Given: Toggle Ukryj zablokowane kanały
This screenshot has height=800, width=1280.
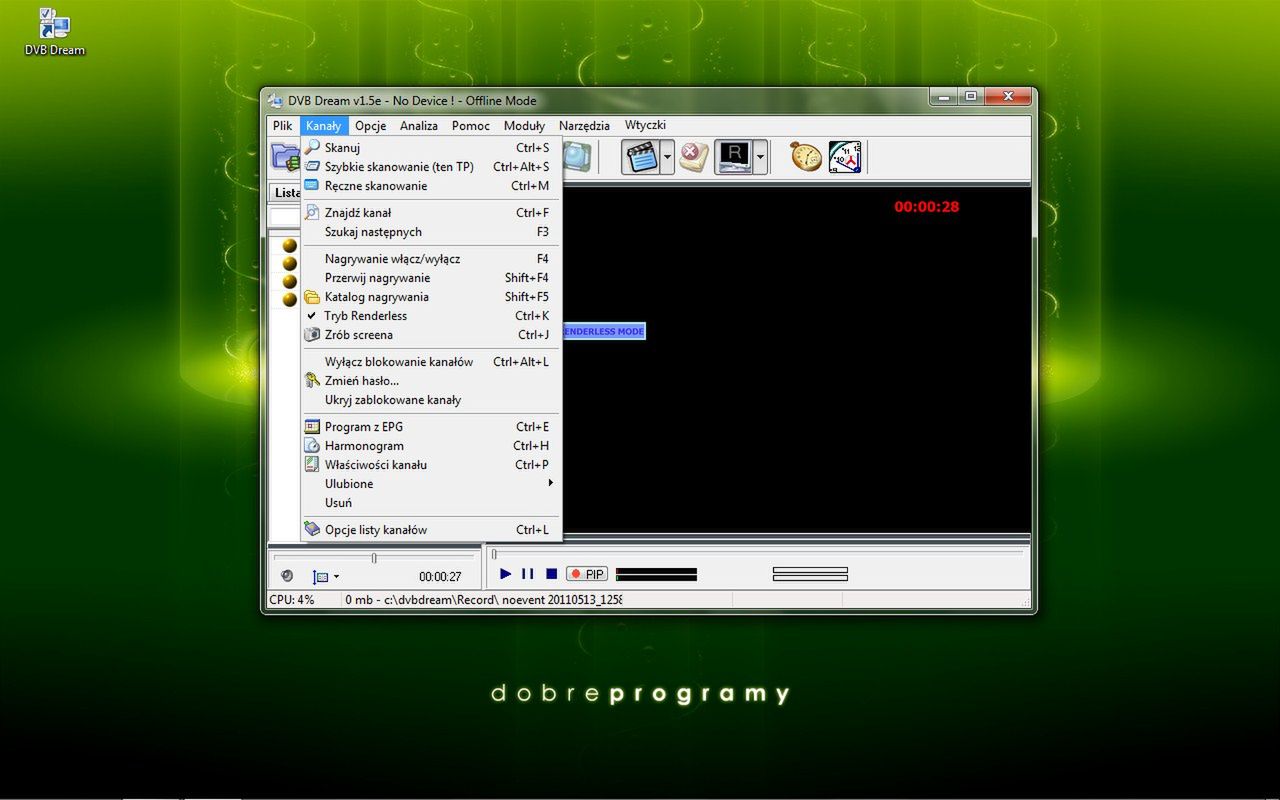Looking at the screenshot, I should [431, 400].
